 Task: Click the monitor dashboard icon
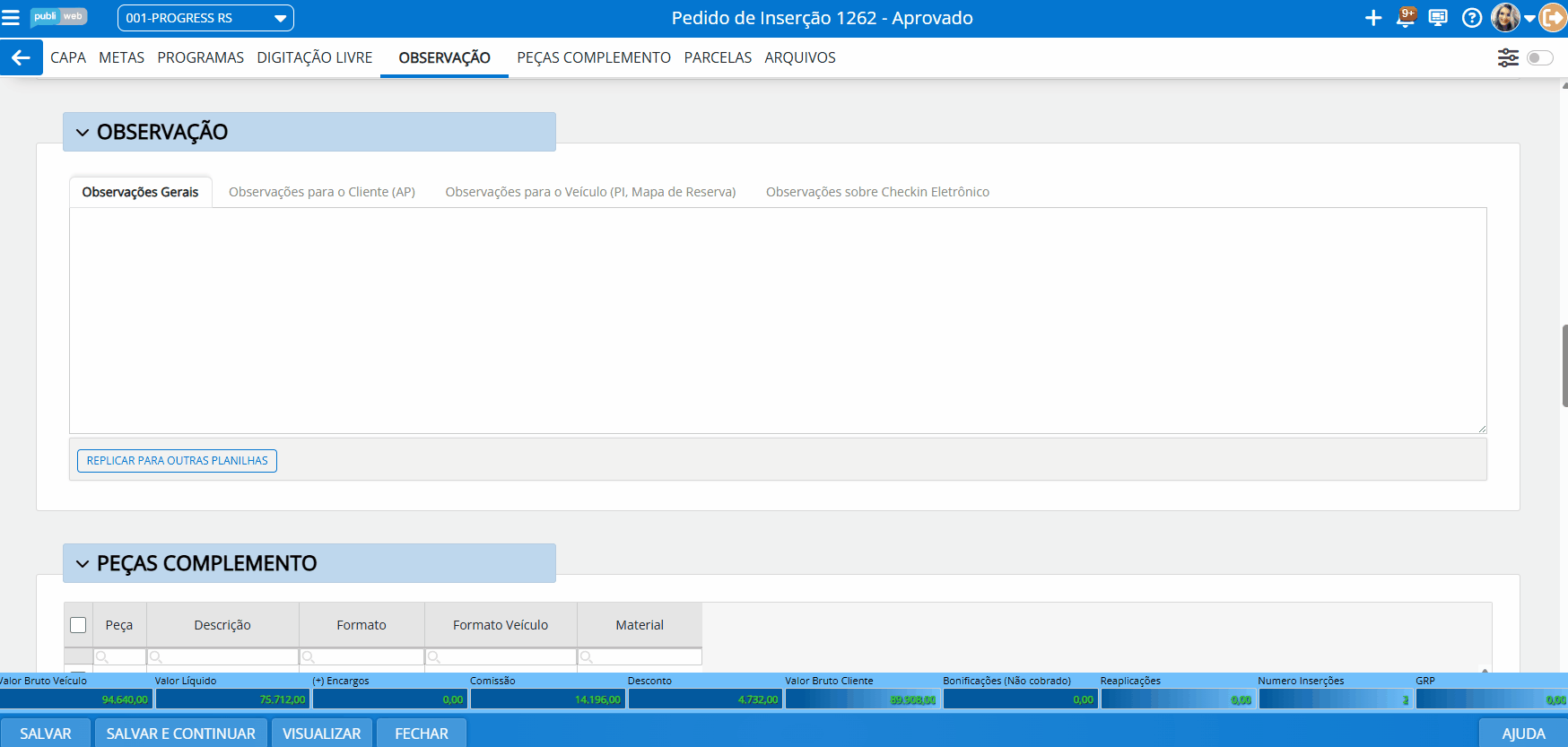(1438, 18)
